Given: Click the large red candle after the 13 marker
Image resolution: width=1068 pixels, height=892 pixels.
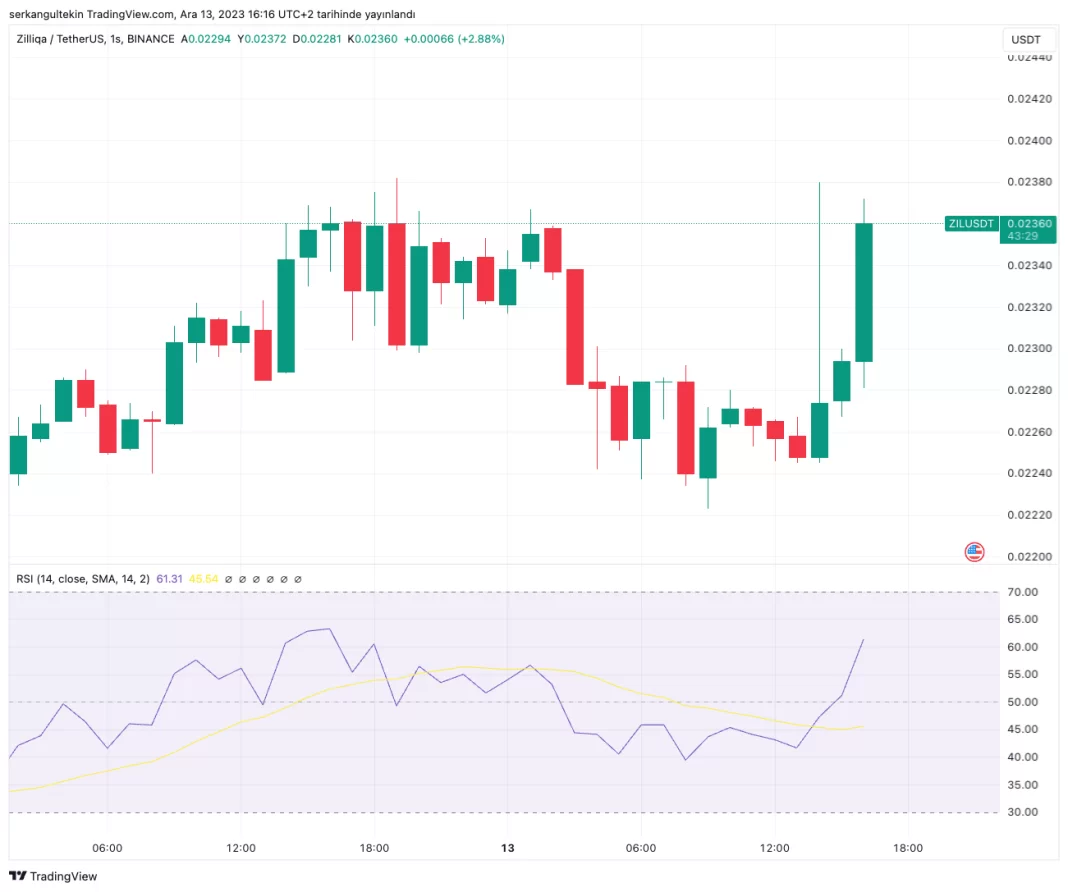Looking at the screenshot, I should tap(575, 327).
